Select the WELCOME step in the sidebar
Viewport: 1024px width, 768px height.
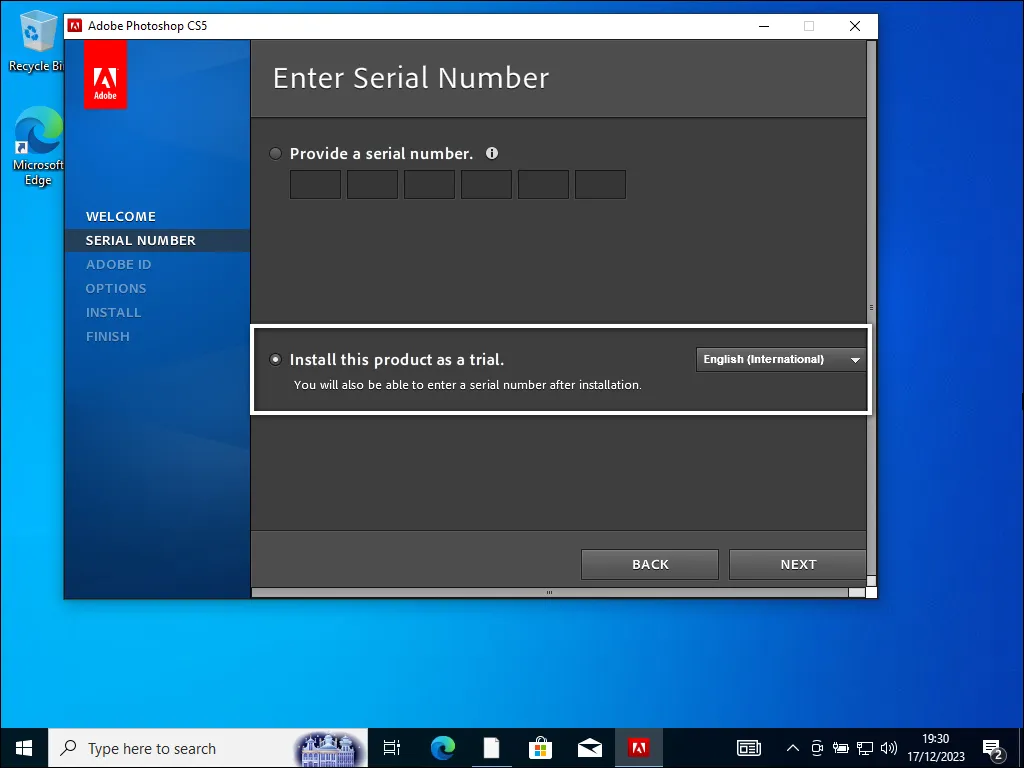click(120, 216)
